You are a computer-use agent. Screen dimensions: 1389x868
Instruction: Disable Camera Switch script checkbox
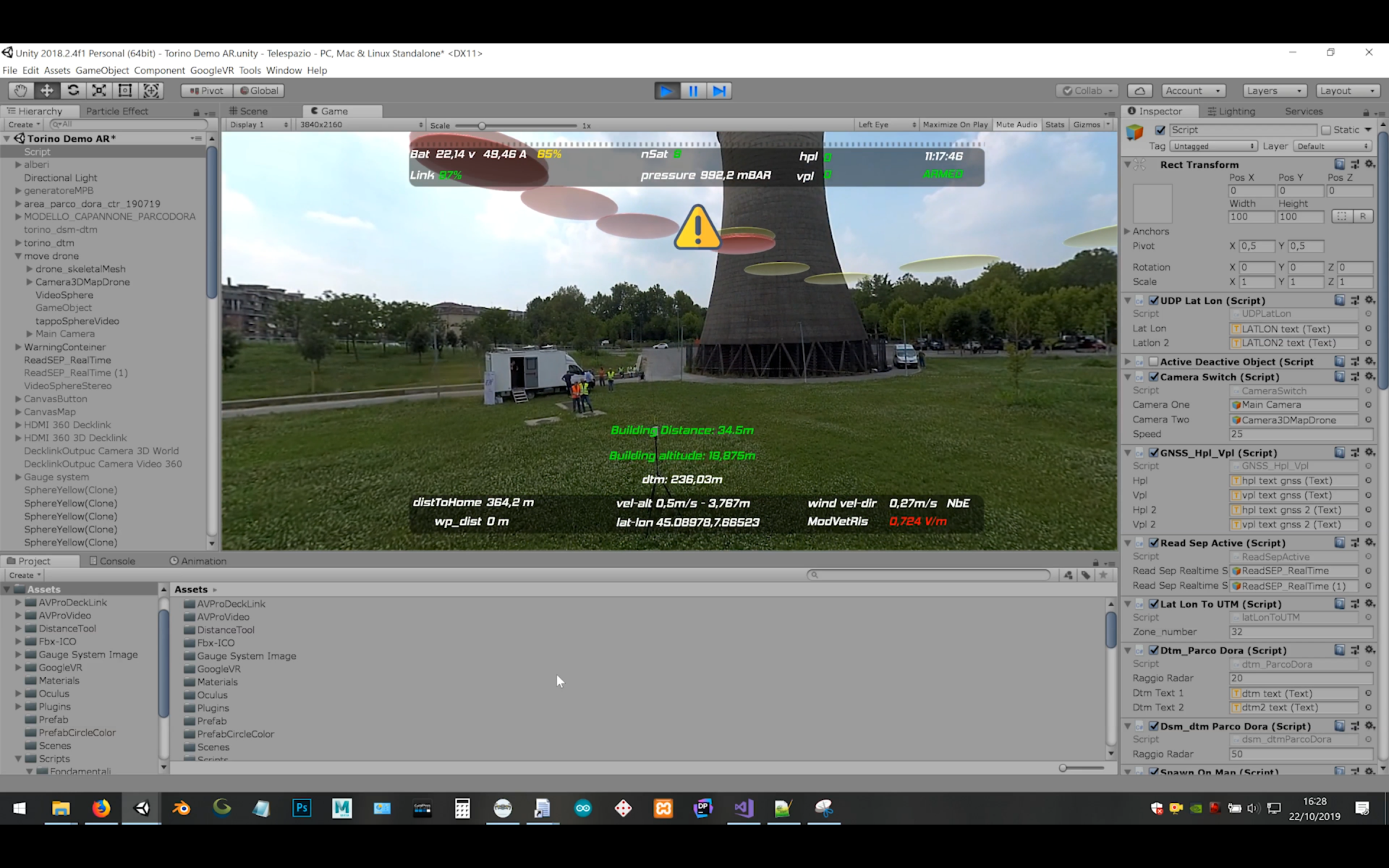(1154, 377)
